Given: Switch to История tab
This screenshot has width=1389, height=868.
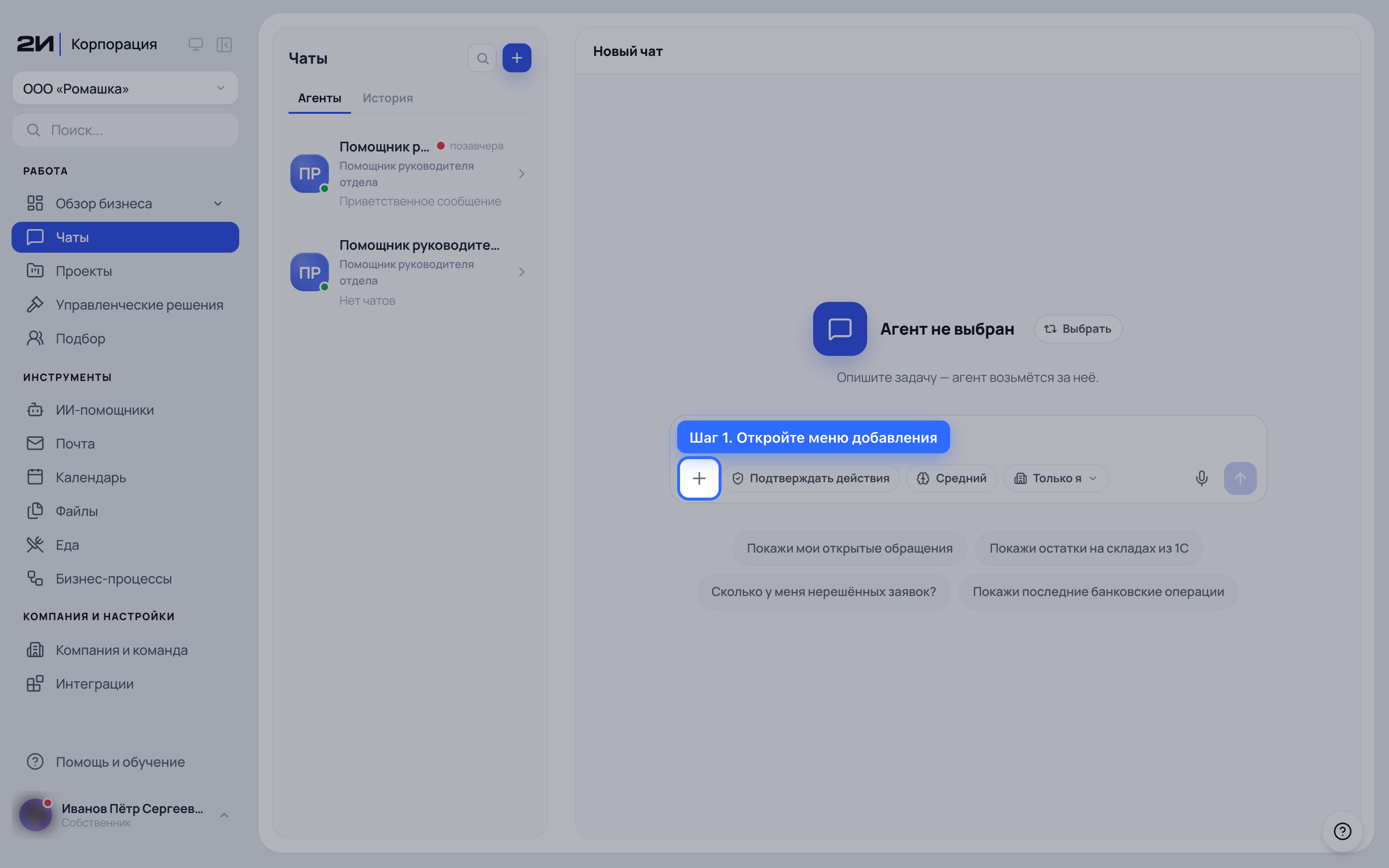Looking at the screenshot, I should (x=388, y=98).
